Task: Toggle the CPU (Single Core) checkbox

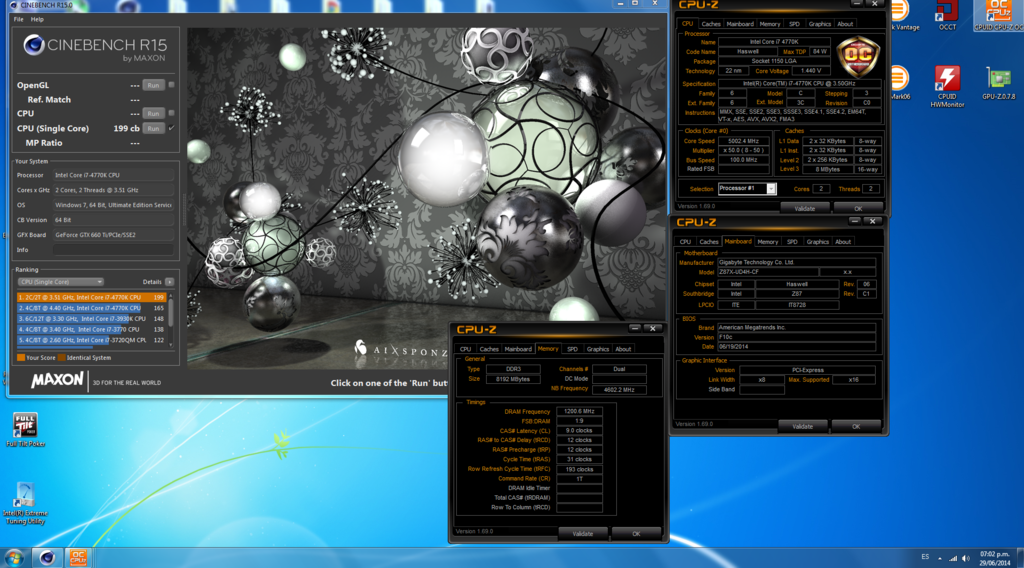Action: 172,128
